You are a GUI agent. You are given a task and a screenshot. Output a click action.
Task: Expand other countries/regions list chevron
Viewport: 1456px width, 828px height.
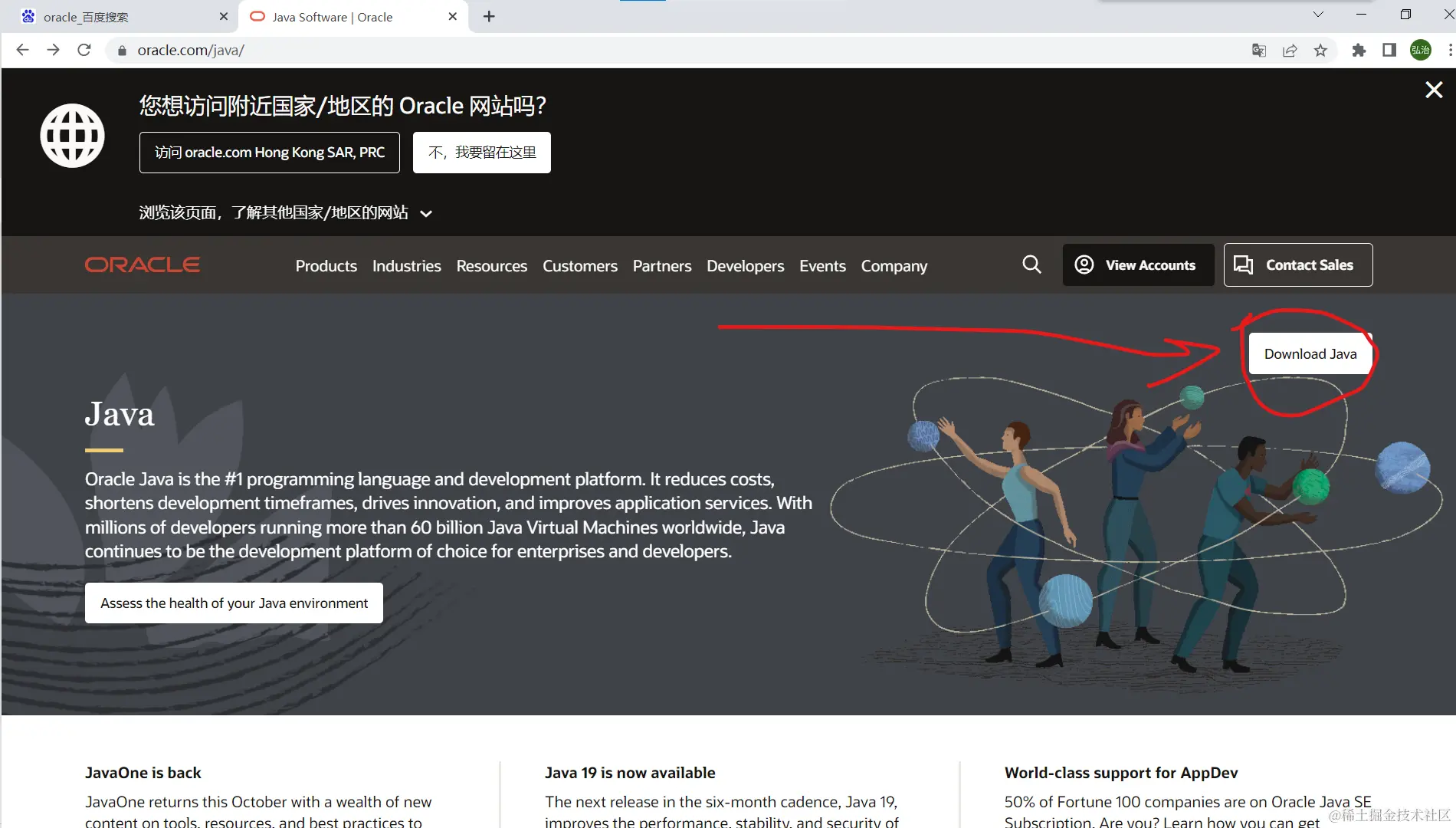[426, 214]
